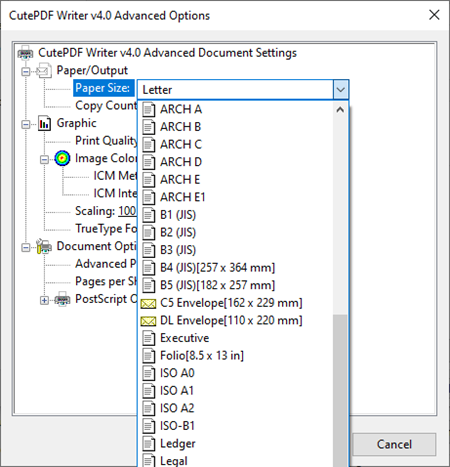Choose ARCH B from the paper list
The width and height of the screenshot is (450, 467).
[235, 127]
